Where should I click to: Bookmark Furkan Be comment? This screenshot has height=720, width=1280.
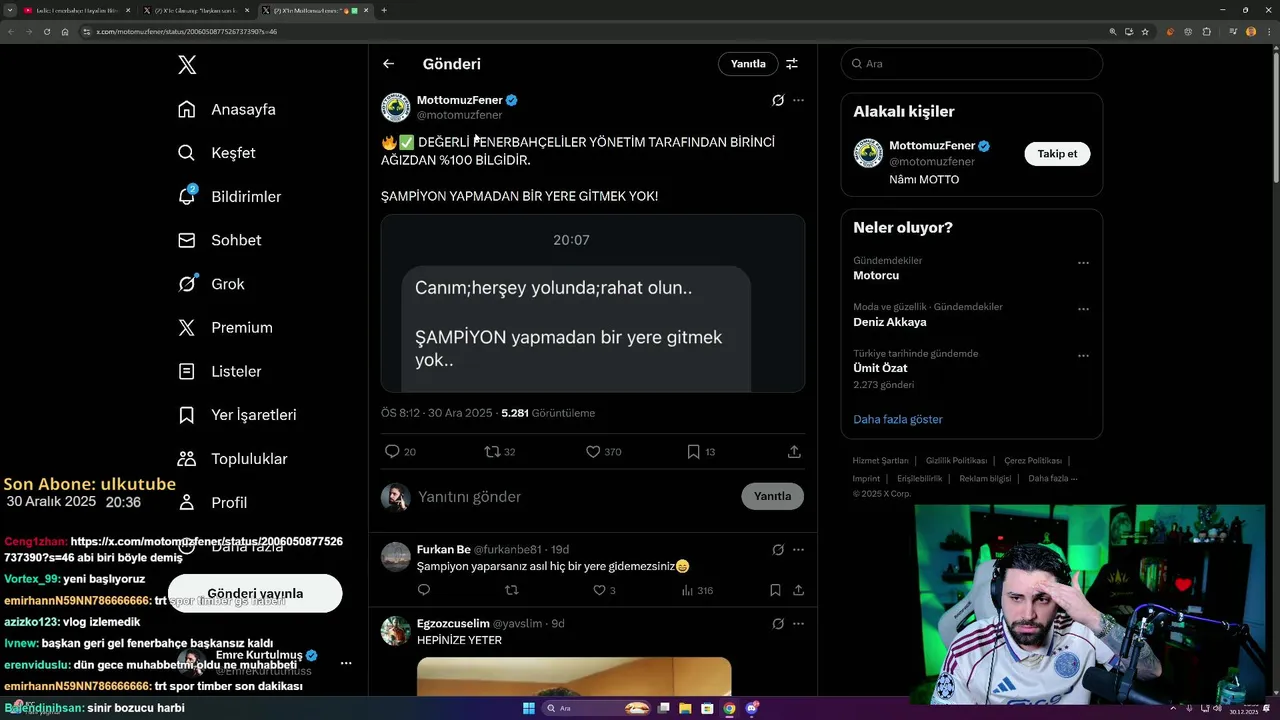775,591
